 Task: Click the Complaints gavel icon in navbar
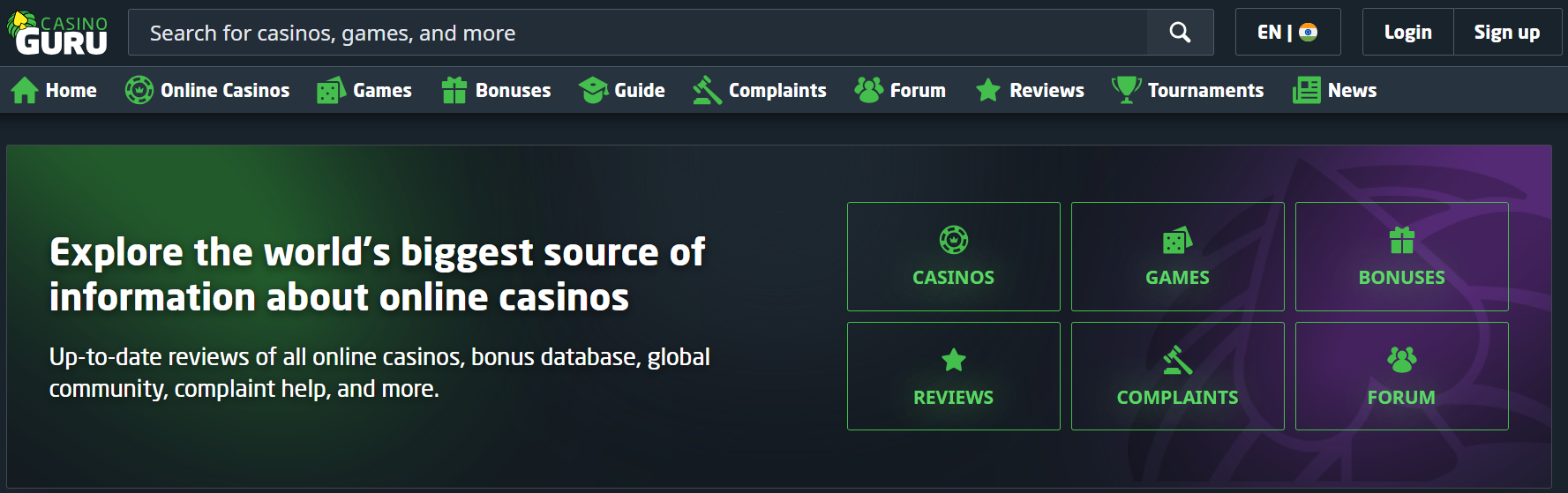pyautogui.click(x=707, y=90)
